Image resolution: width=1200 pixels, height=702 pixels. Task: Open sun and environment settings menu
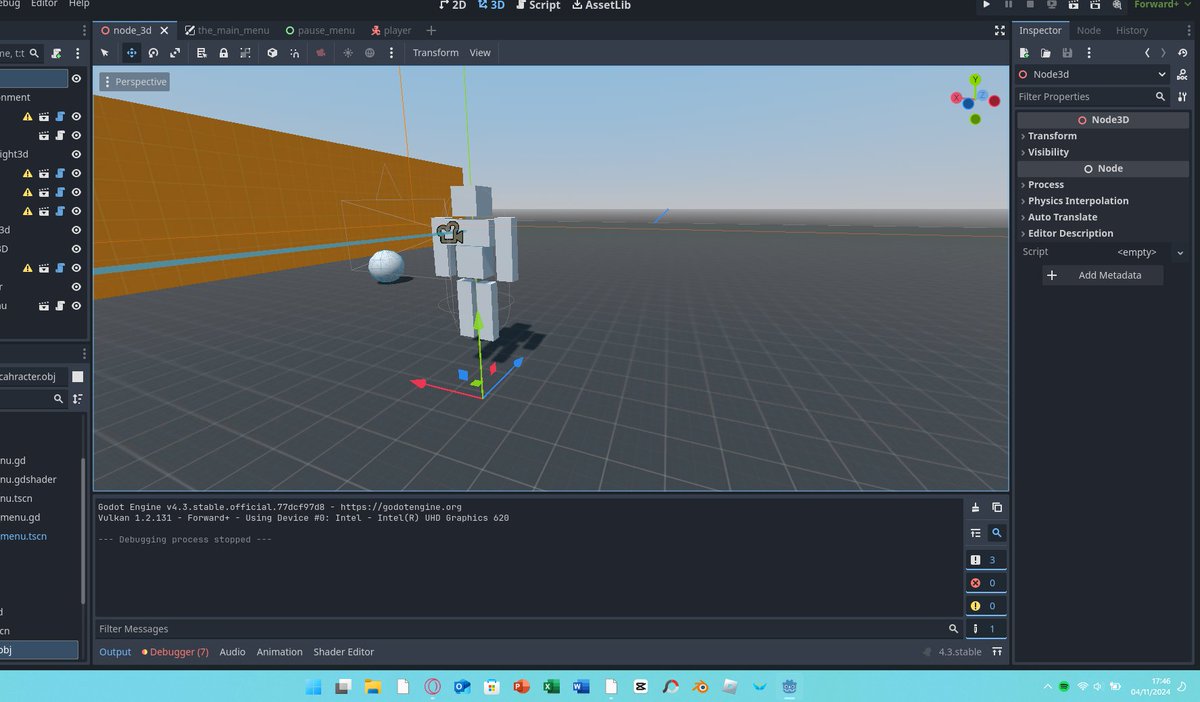click(x=390, y=53)
